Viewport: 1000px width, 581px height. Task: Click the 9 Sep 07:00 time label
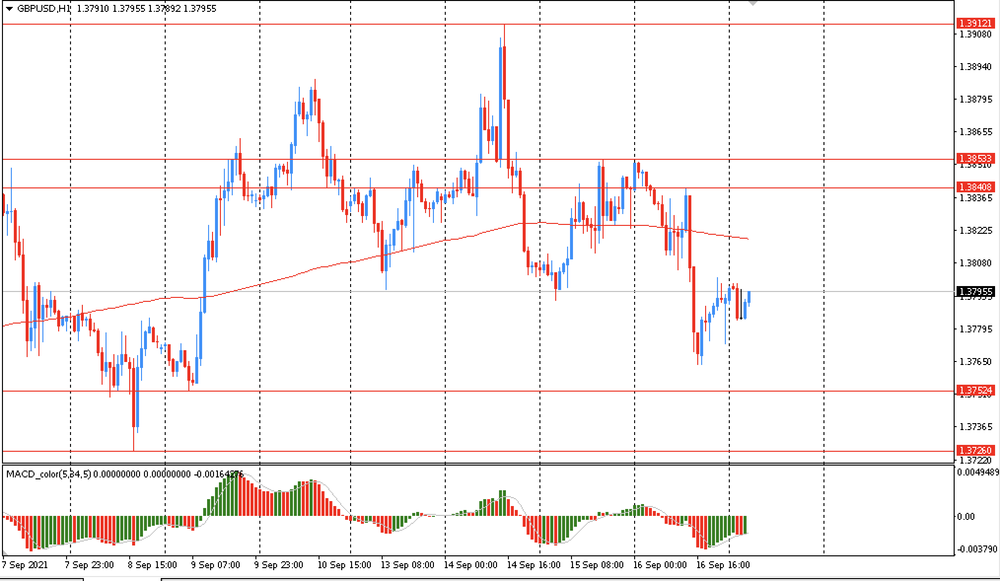(216, 565)
